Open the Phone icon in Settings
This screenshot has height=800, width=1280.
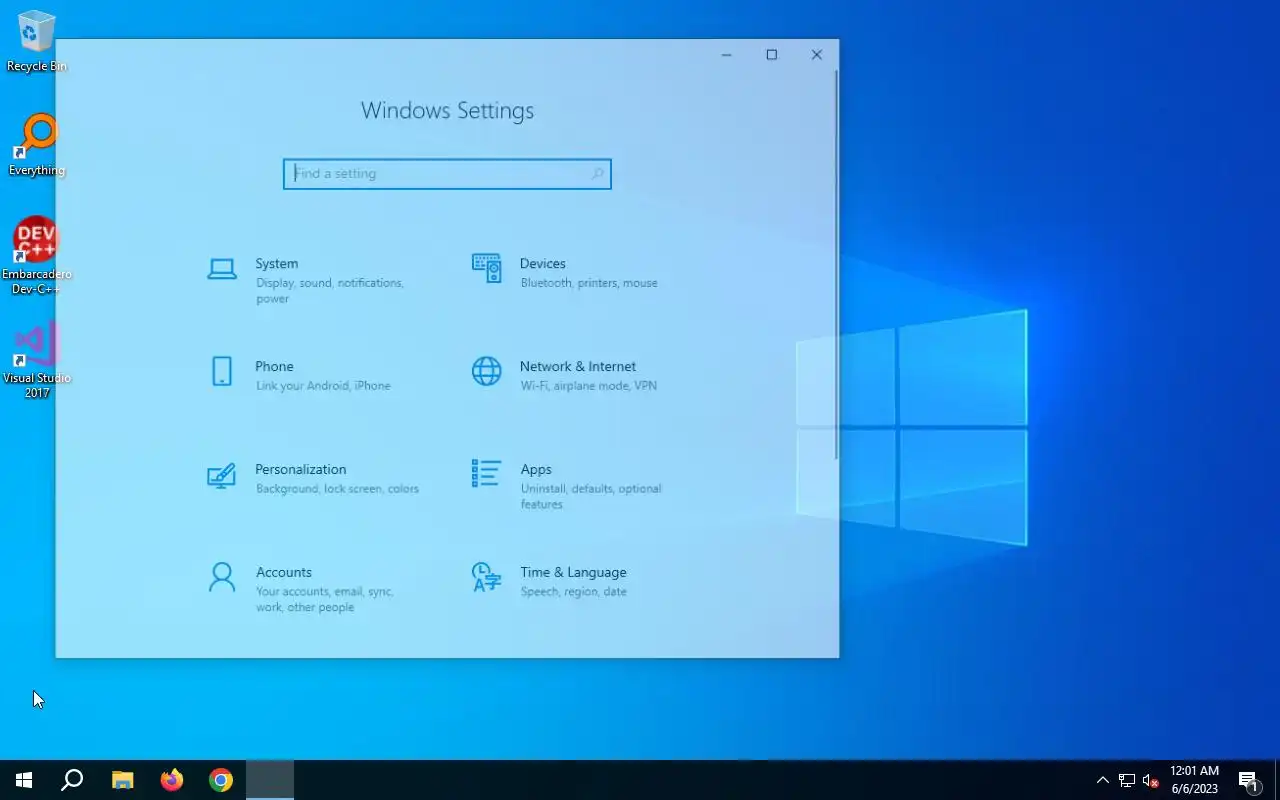pyautogui.click(x=221, y=371)
